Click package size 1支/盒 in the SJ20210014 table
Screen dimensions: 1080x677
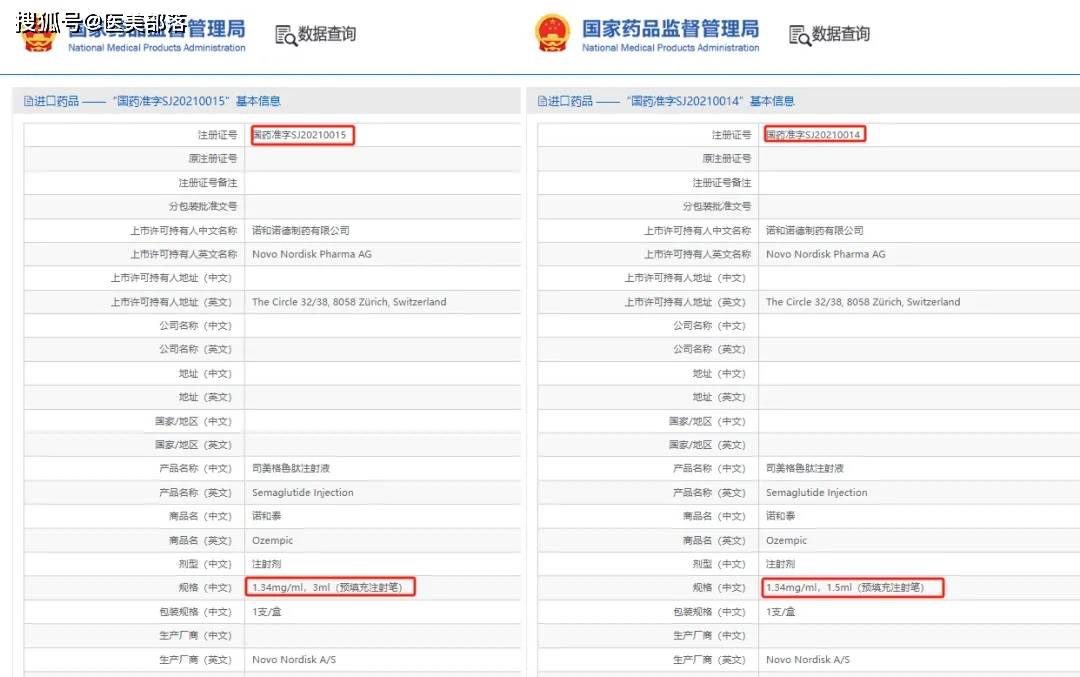coord(780,612)
